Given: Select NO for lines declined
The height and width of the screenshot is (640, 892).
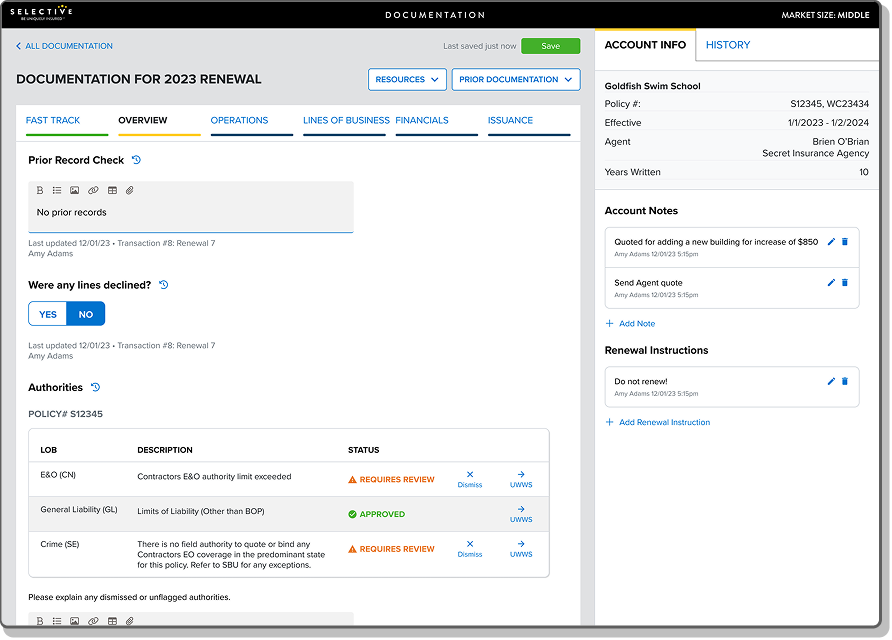Looking at the screenshot, I should [x=86, y=314].
